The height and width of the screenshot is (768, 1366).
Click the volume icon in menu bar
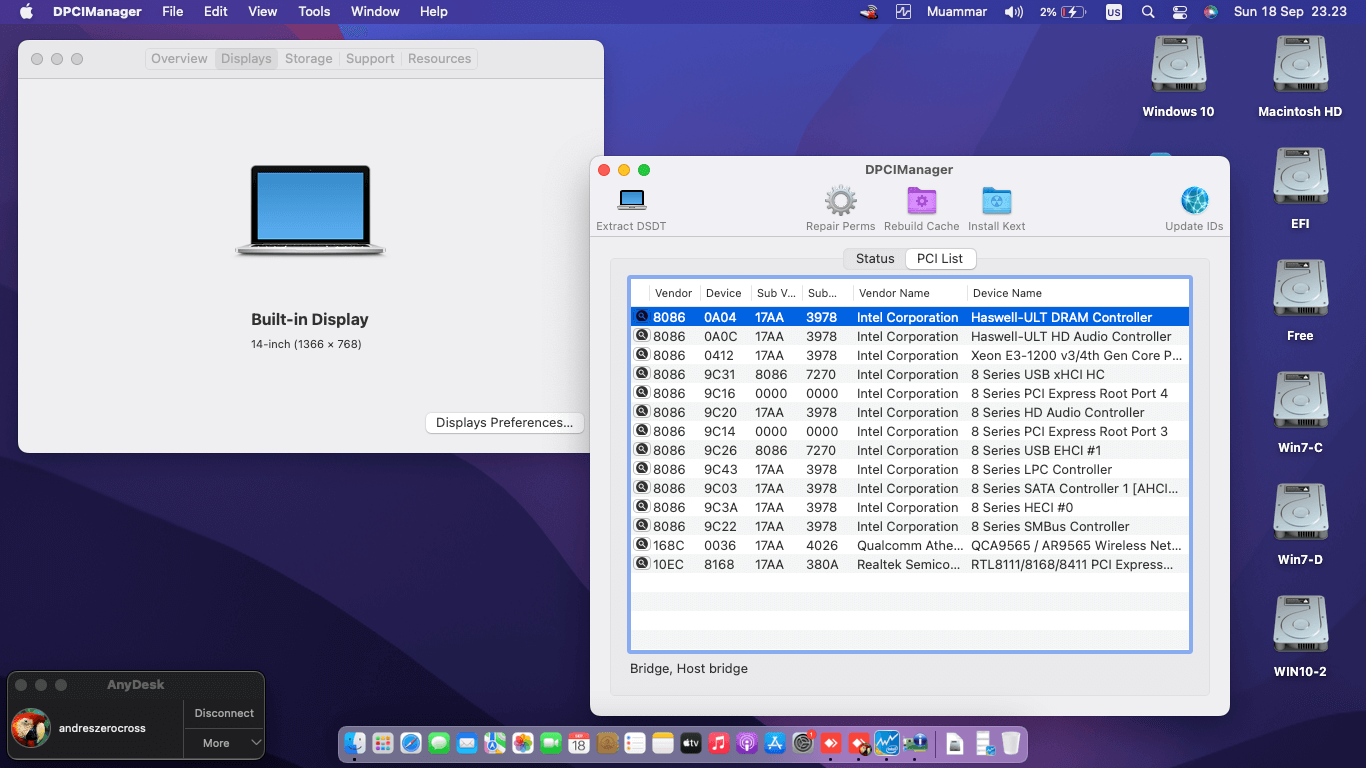(x=1014, y=12)
